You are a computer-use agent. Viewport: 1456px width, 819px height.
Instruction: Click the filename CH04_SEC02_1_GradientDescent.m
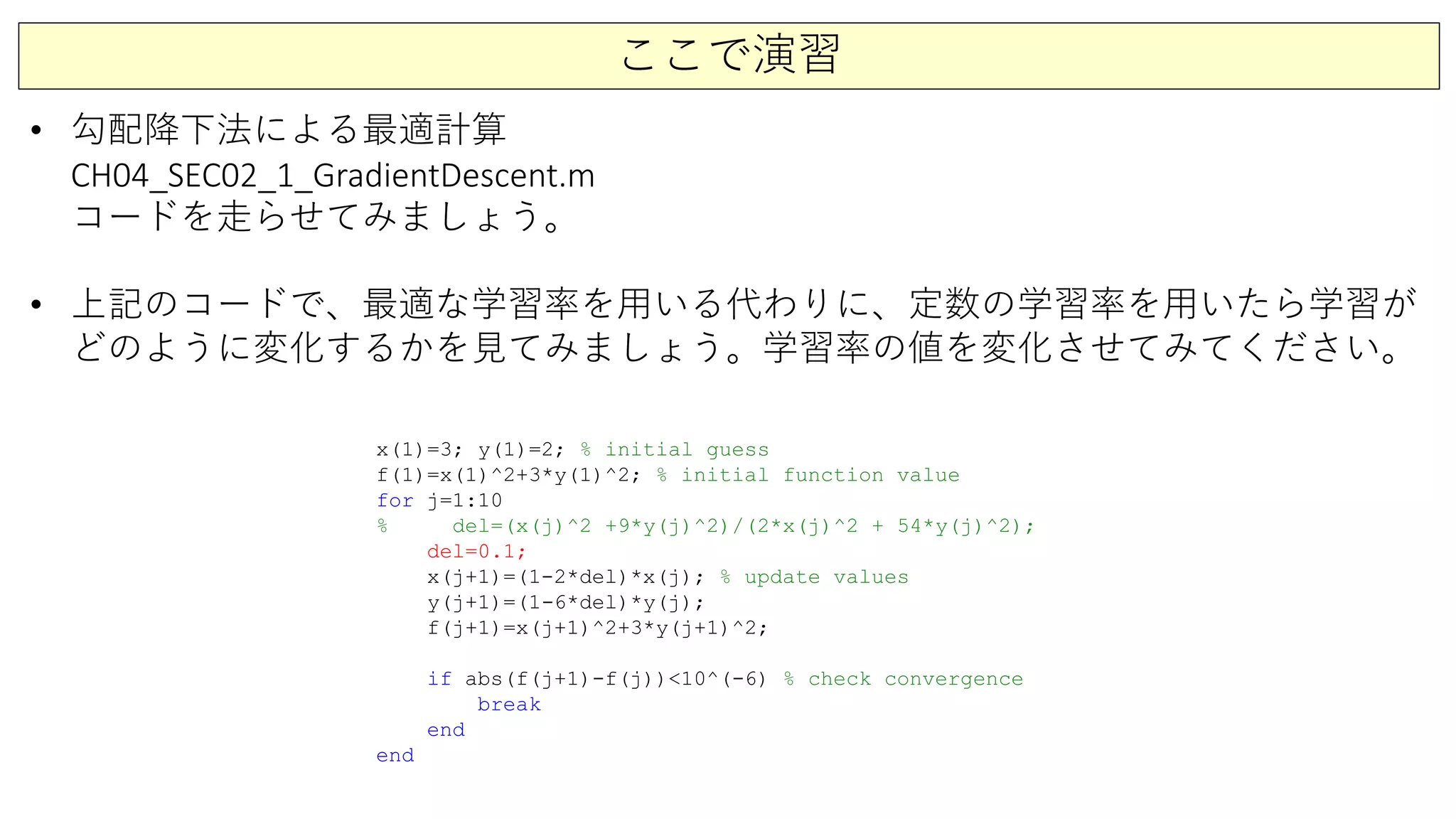point(333,176)
